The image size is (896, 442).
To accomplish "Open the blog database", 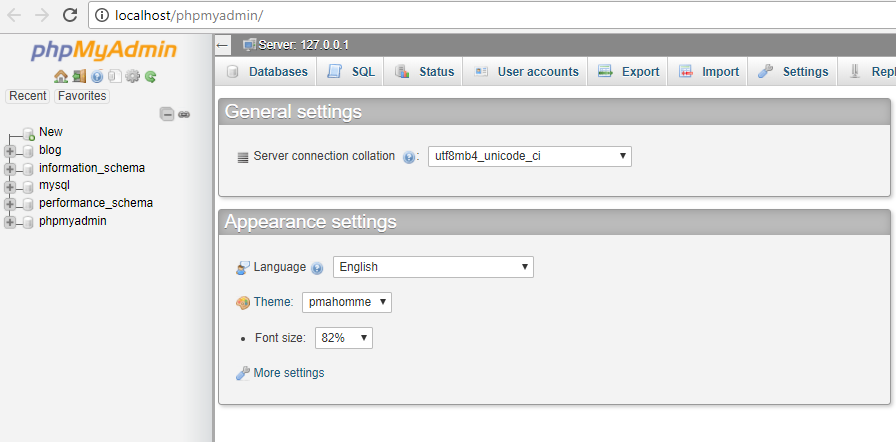I will coord(50,150).
